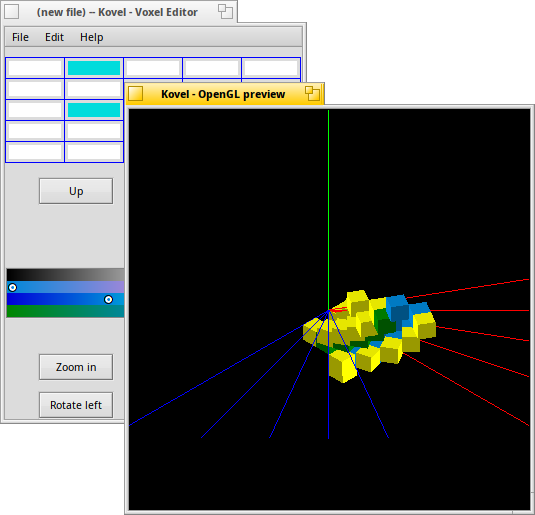Screen dimensions: 535x515
Task: Click the OpenGL preview maximize icon
Action: point(313,94)
